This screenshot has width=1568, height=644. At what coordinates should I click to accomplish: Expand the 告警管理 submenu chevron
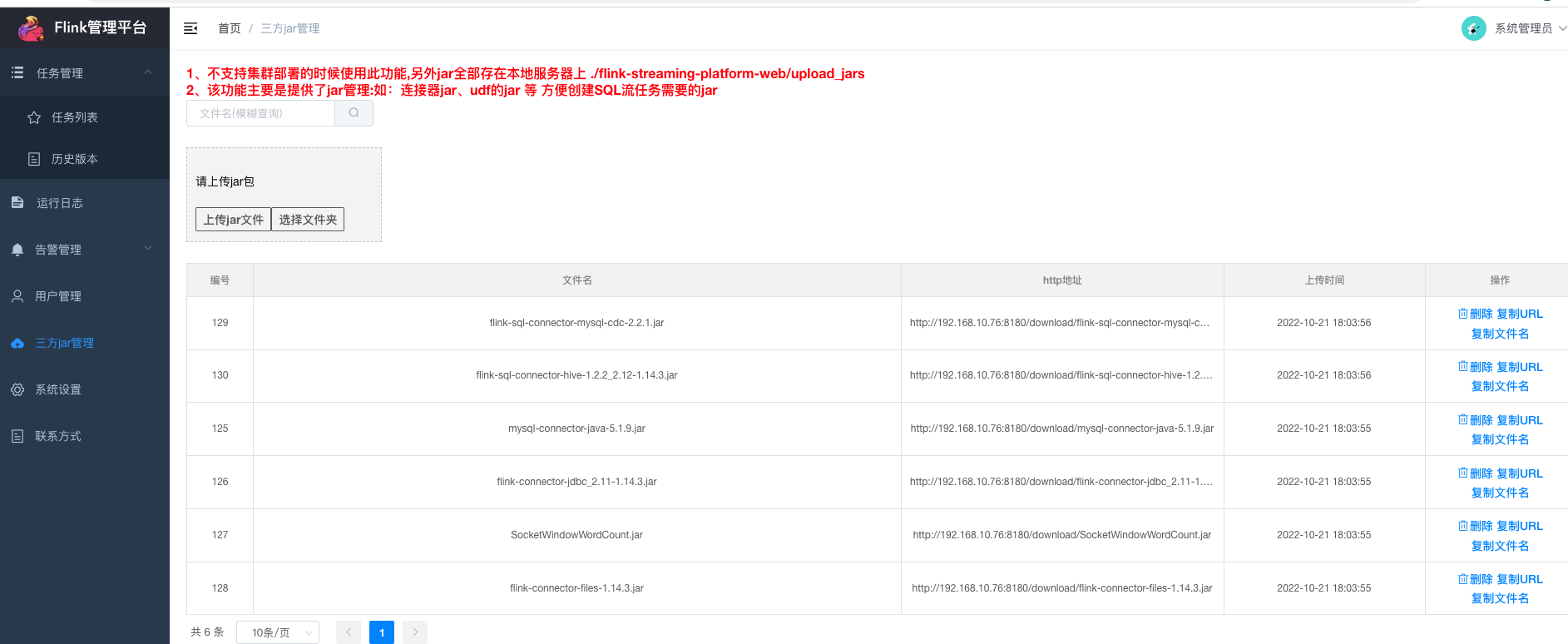148,248
